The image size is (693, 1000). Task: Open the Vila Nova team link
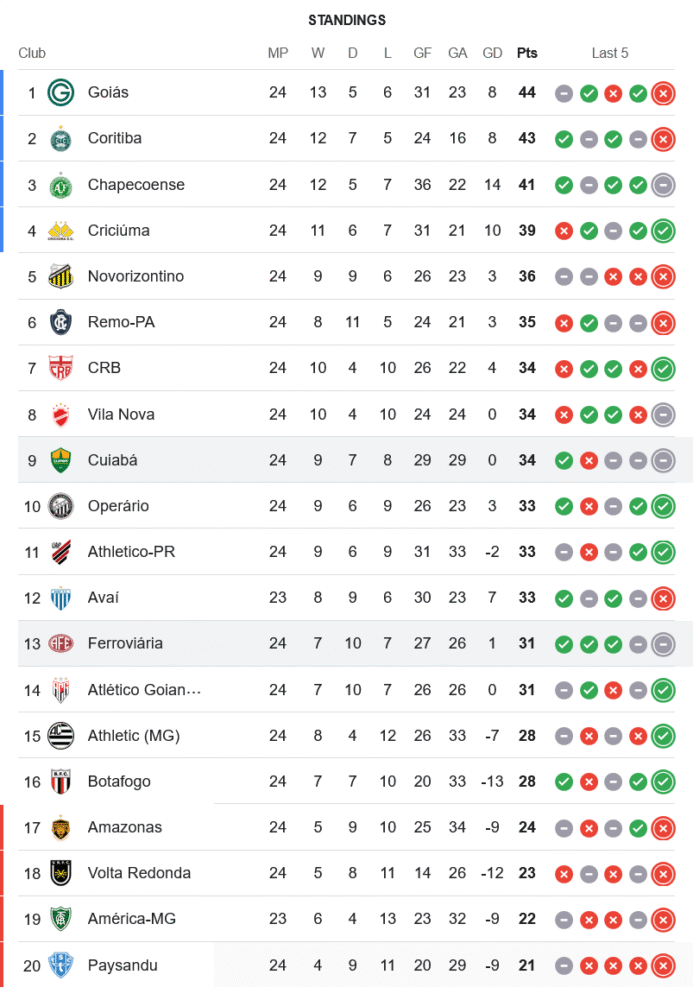[x=121, y=414]
